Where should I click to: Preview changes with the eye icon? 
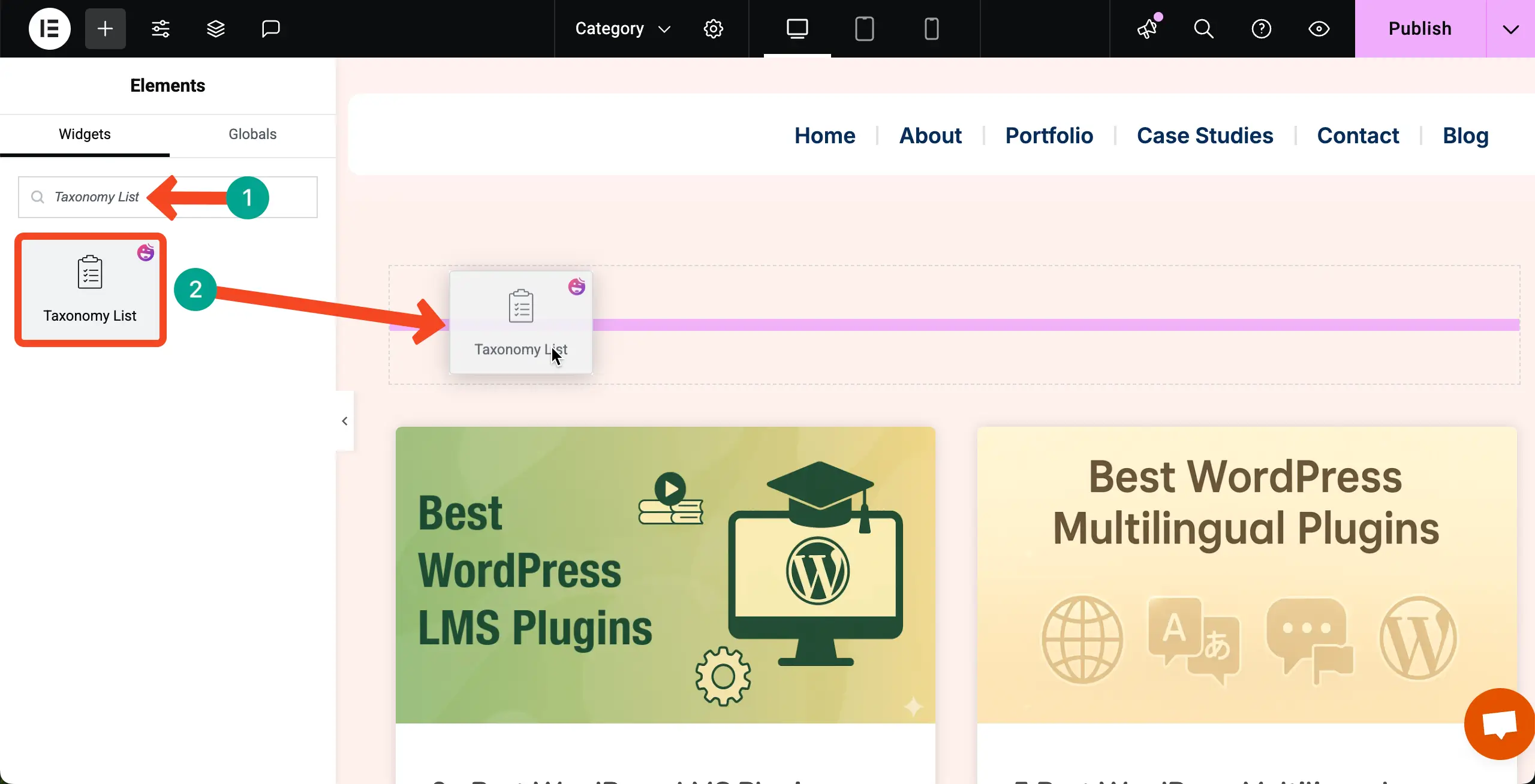click(x=1319, y=29)
